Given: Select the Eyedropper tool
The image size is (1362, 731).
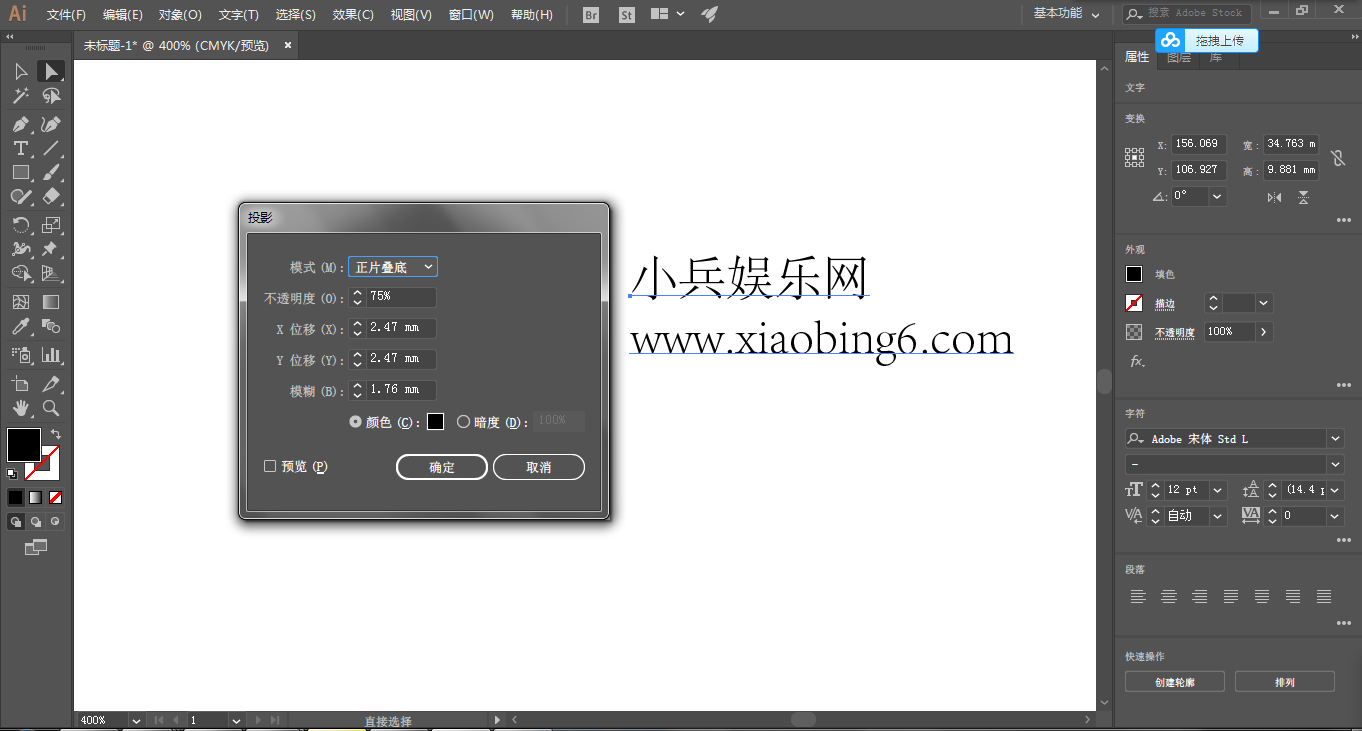Looking at the screenshot, I should pyautogui.click(x=20, y=326).
